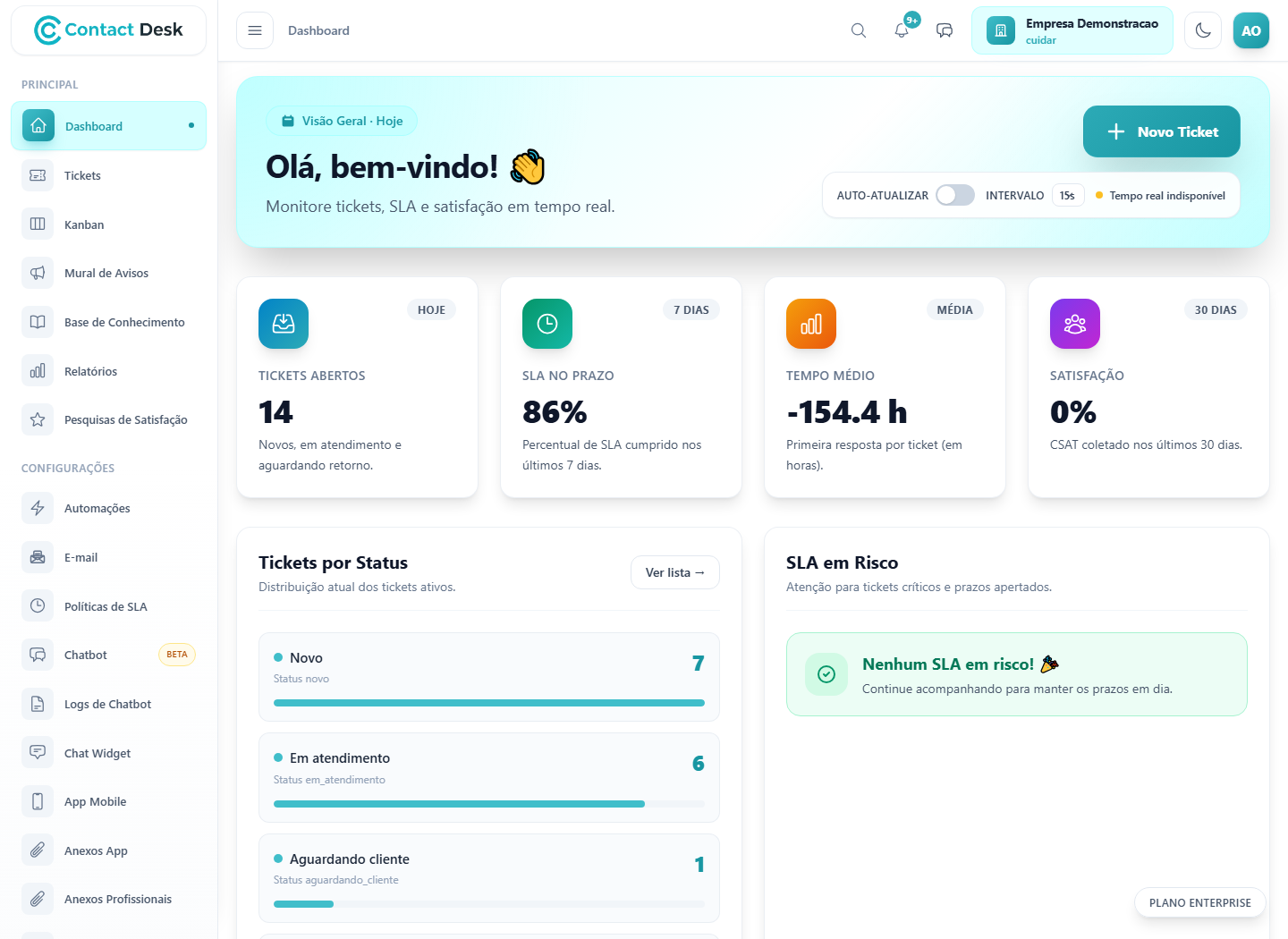The image size is (1288, 939).
Task: Open Automações lightning icon
Action: click(38, 508)
